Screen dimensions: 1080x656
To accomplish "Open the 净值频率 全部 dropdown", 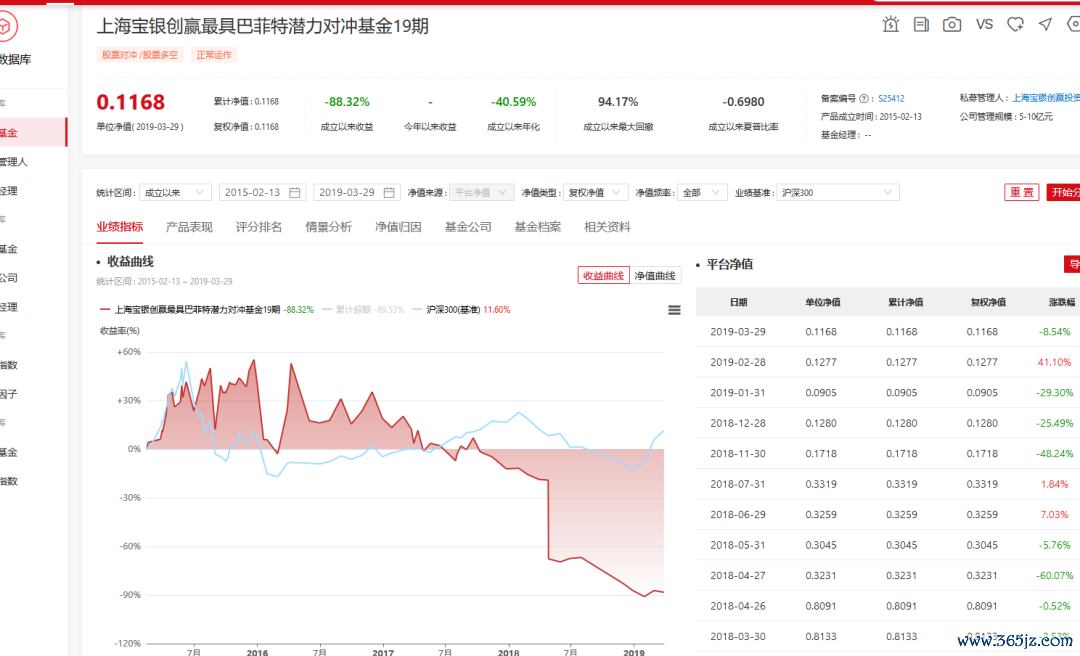I will [702, 193].
